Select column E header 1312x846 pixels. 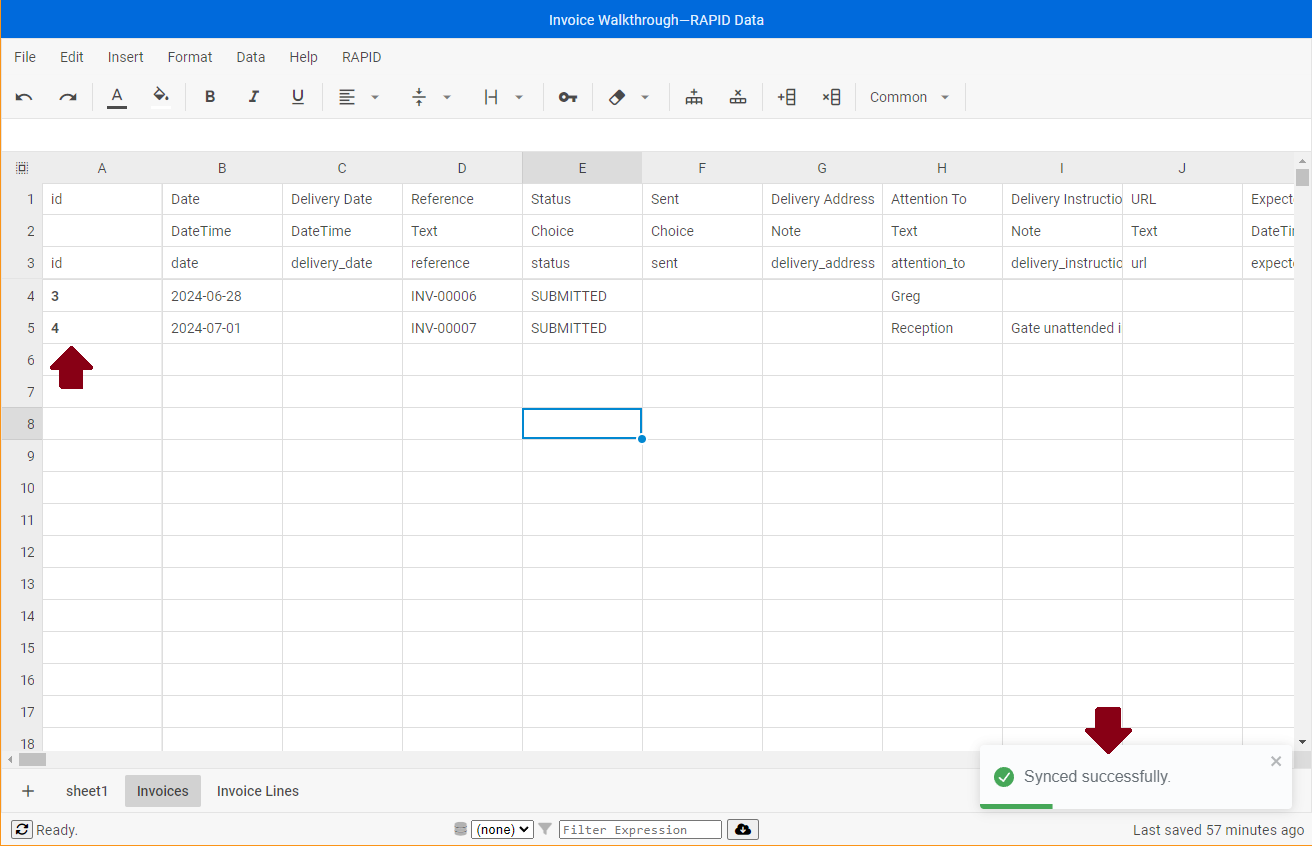582,168
